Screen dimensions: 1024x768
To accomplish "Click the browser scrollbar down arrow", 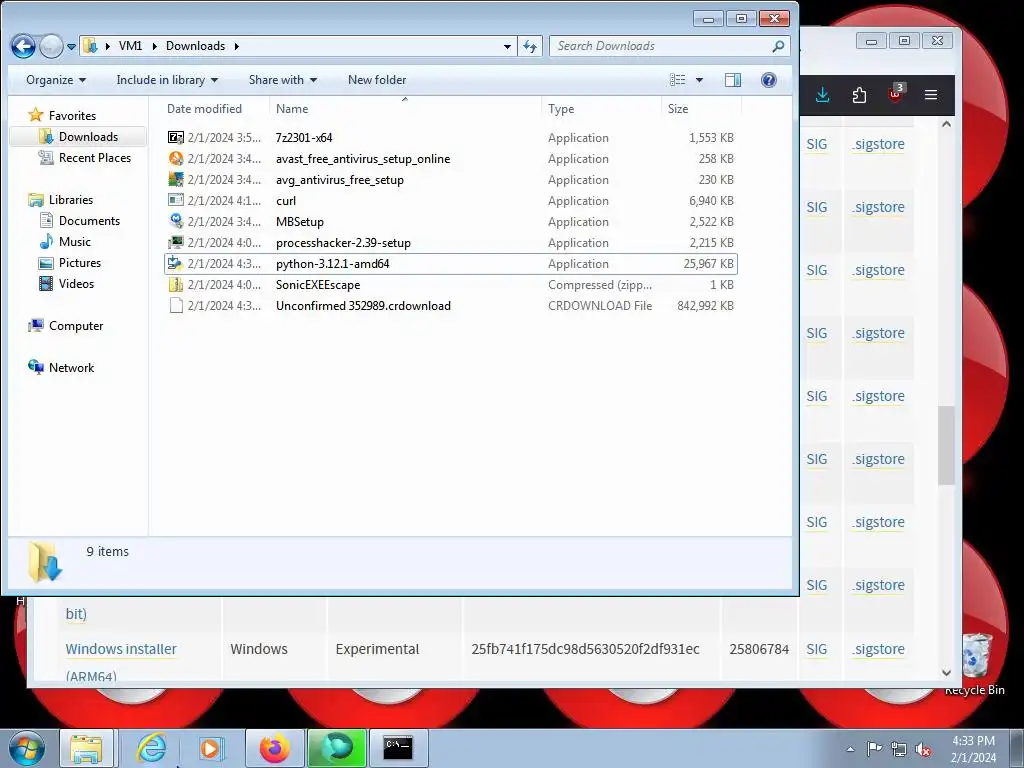I will point(946,673).
